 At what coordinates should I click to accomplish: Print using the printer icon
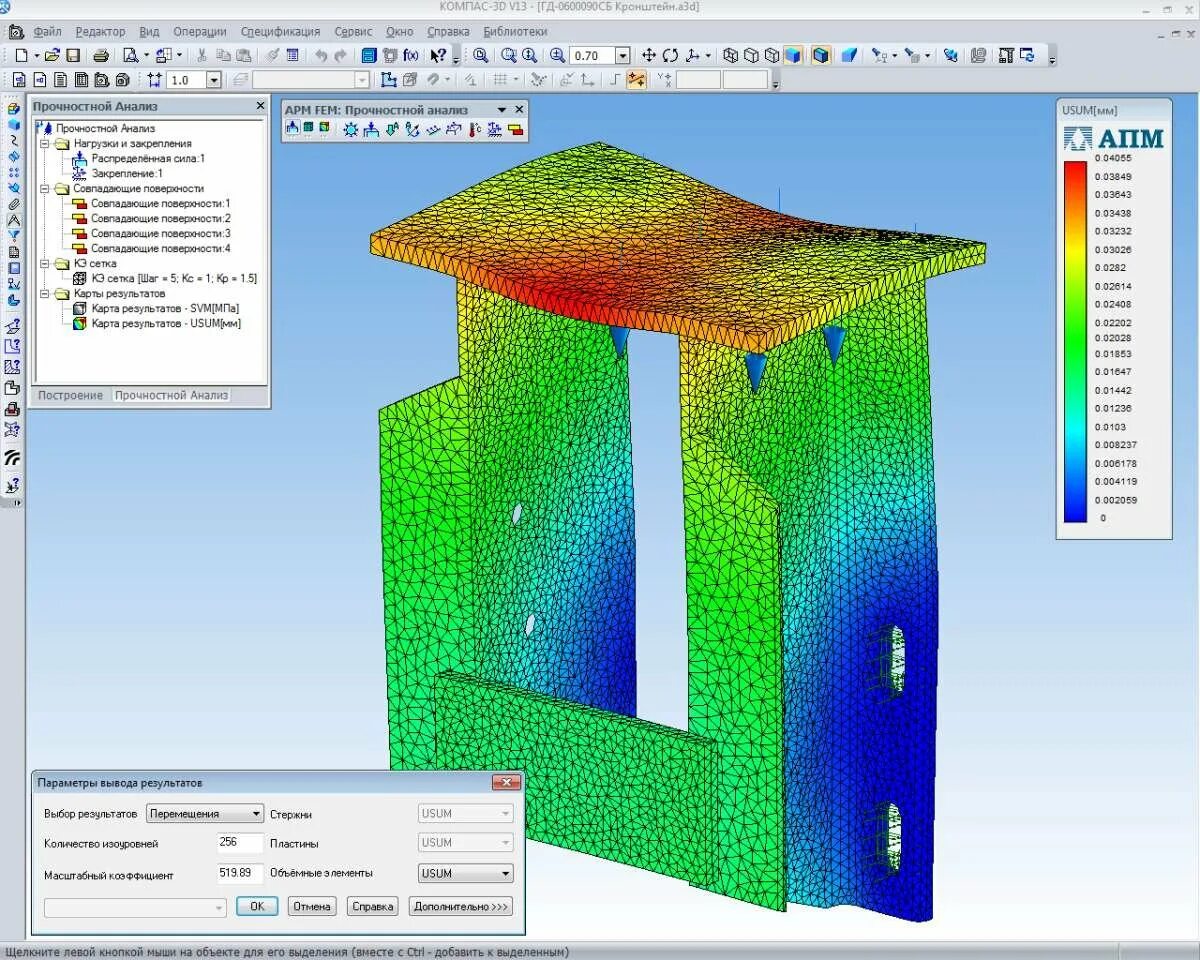click(x=101, y=56)
